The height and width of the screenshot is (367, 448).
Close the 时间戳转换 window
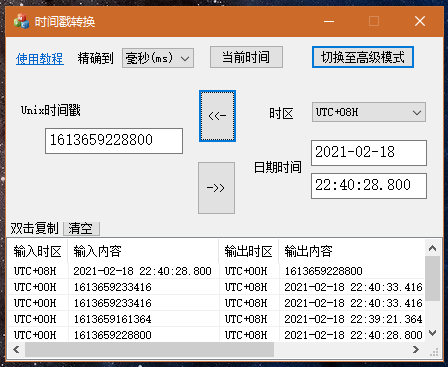tap(420, 21)
